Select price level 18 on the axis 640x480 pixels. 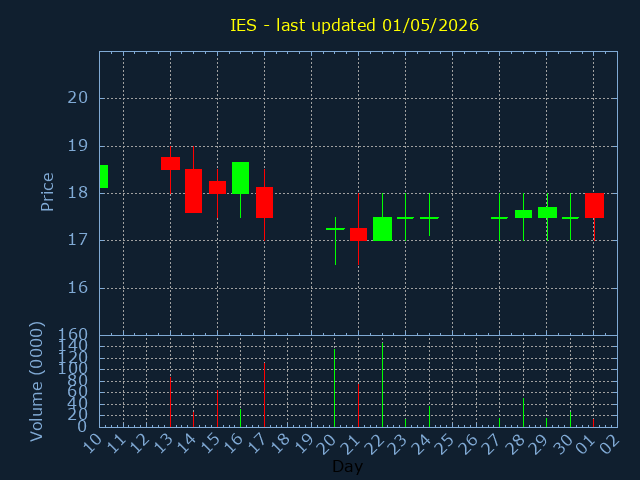78,193
